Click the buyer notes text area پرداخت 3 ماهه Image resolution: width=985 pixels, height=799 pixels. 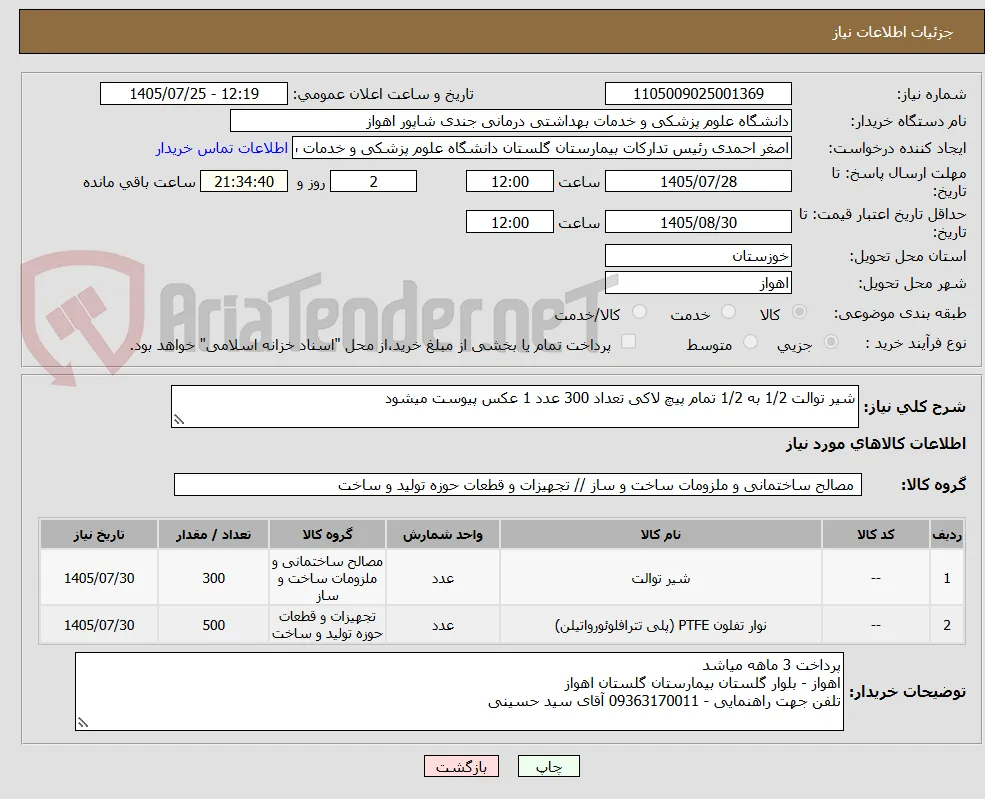pyautogui.click(x=459, y=692)
